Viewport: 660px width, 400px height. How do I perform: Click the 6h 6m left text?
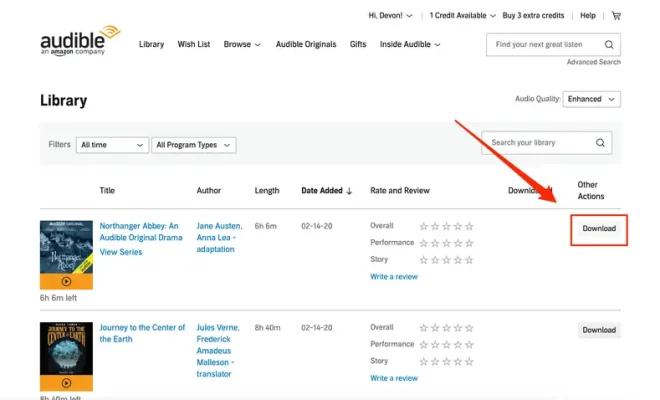59,298
